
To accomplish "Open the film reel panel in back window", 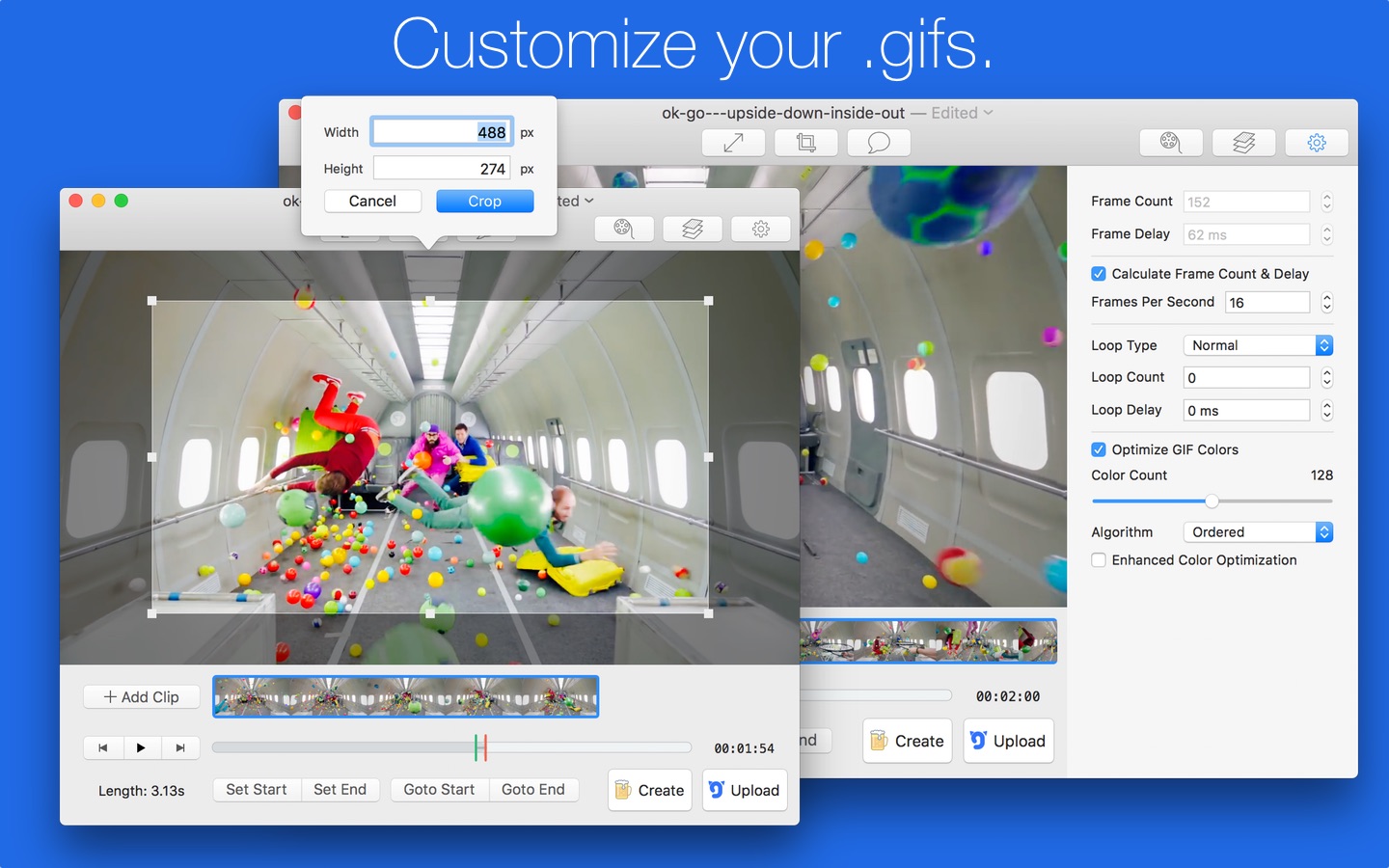I will tap(1170, 143).
